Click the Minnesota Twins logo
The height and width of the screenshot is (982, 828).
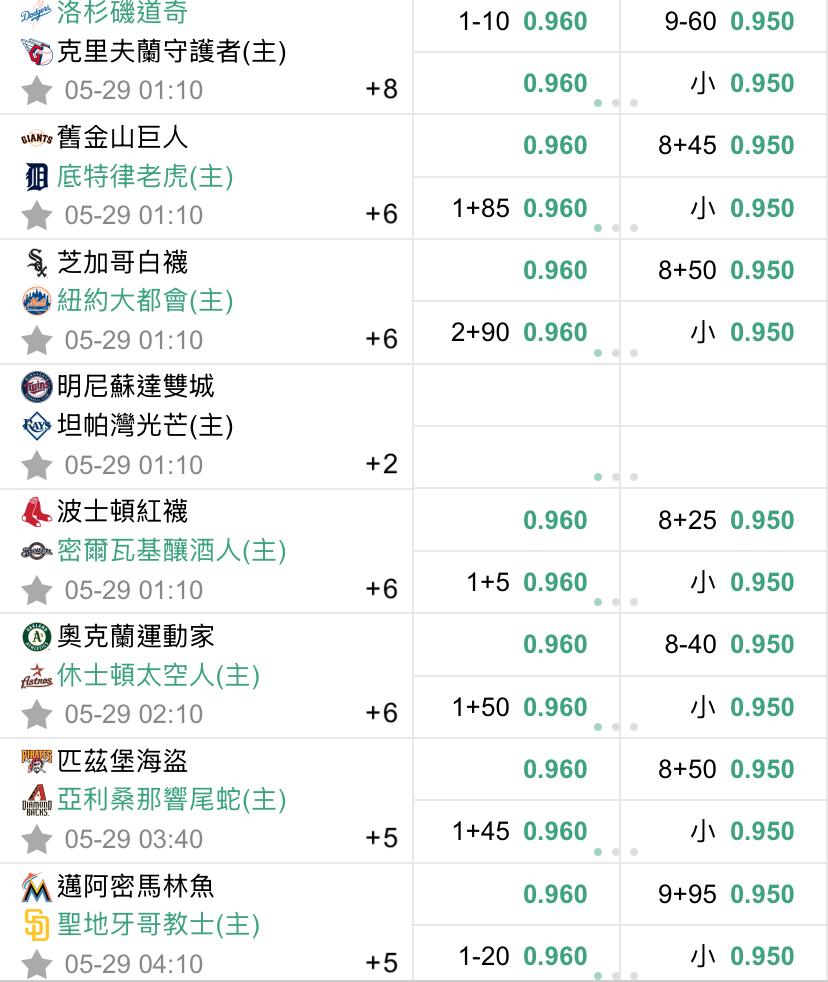(36, 387)
